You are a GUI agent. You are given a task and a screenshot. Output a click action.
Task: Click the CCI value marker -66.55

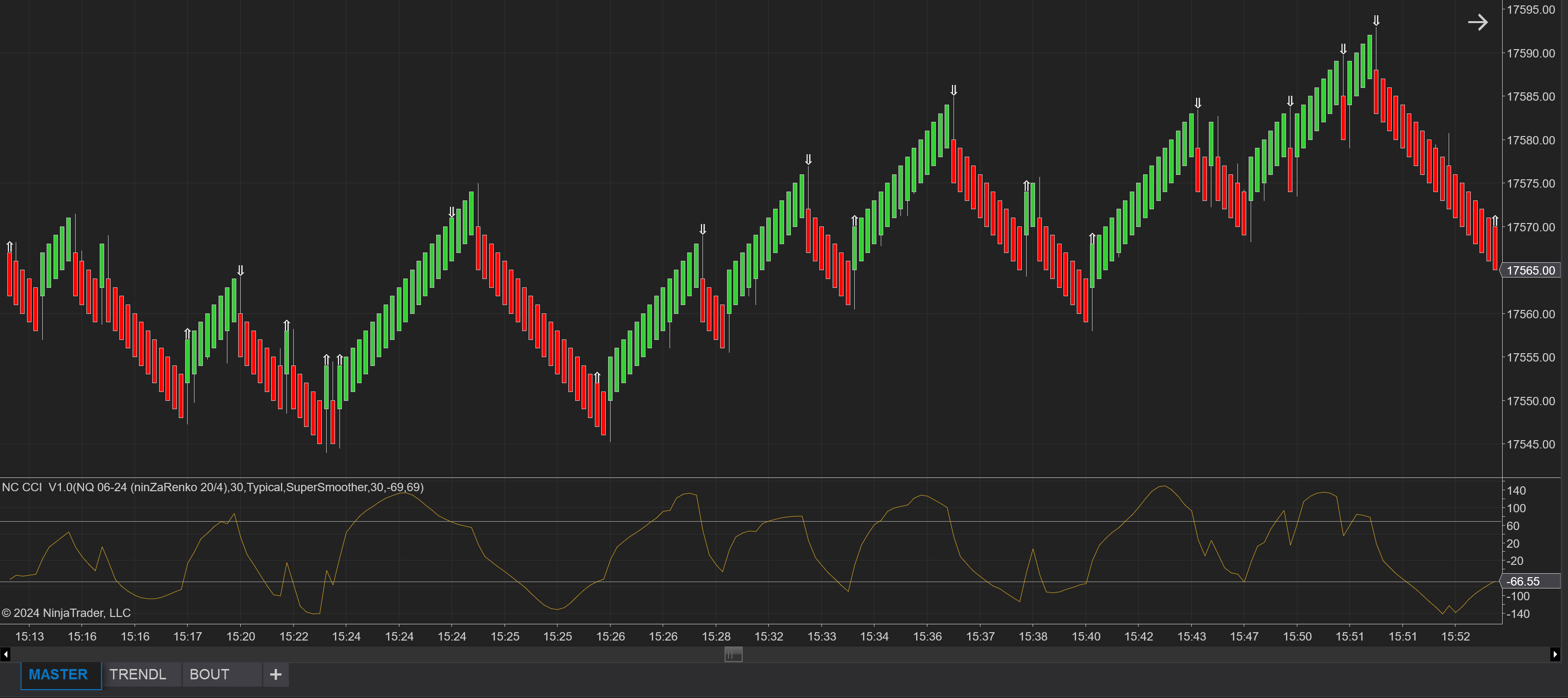click(x=1524, y=581)
